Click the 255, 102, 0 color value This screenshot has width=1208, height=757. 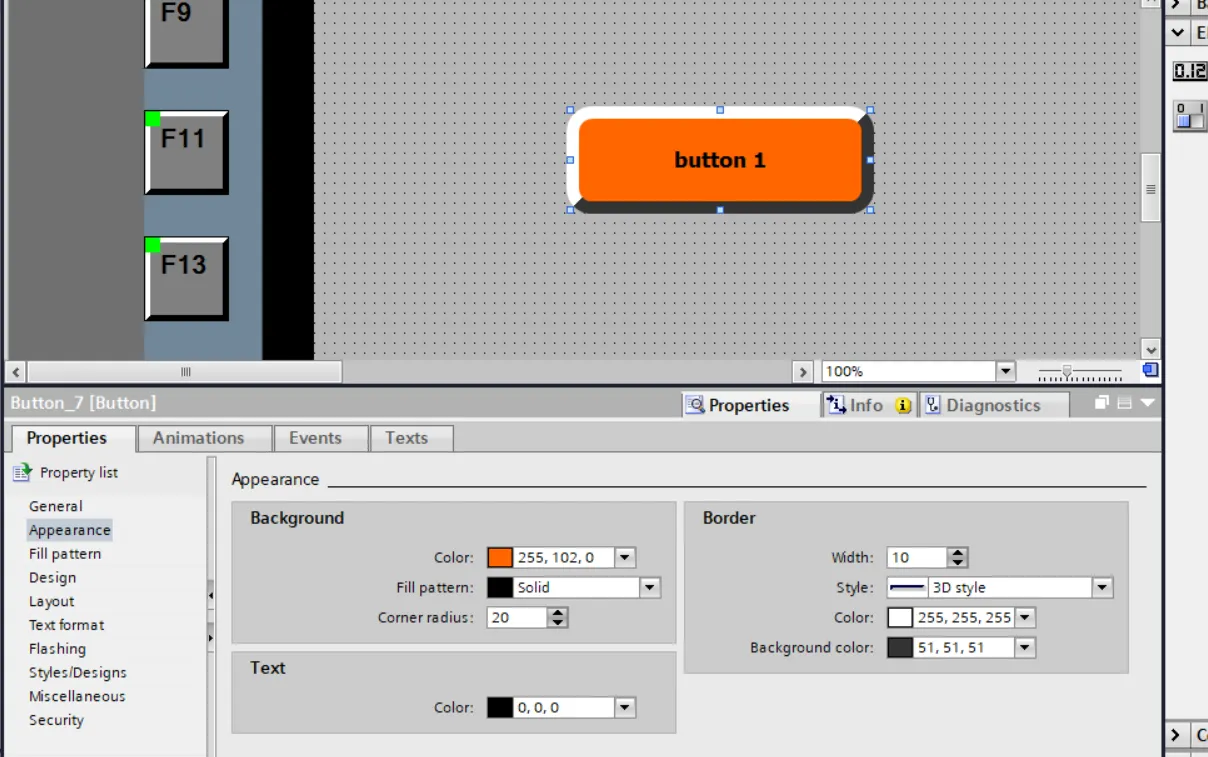tap(556, 558)
